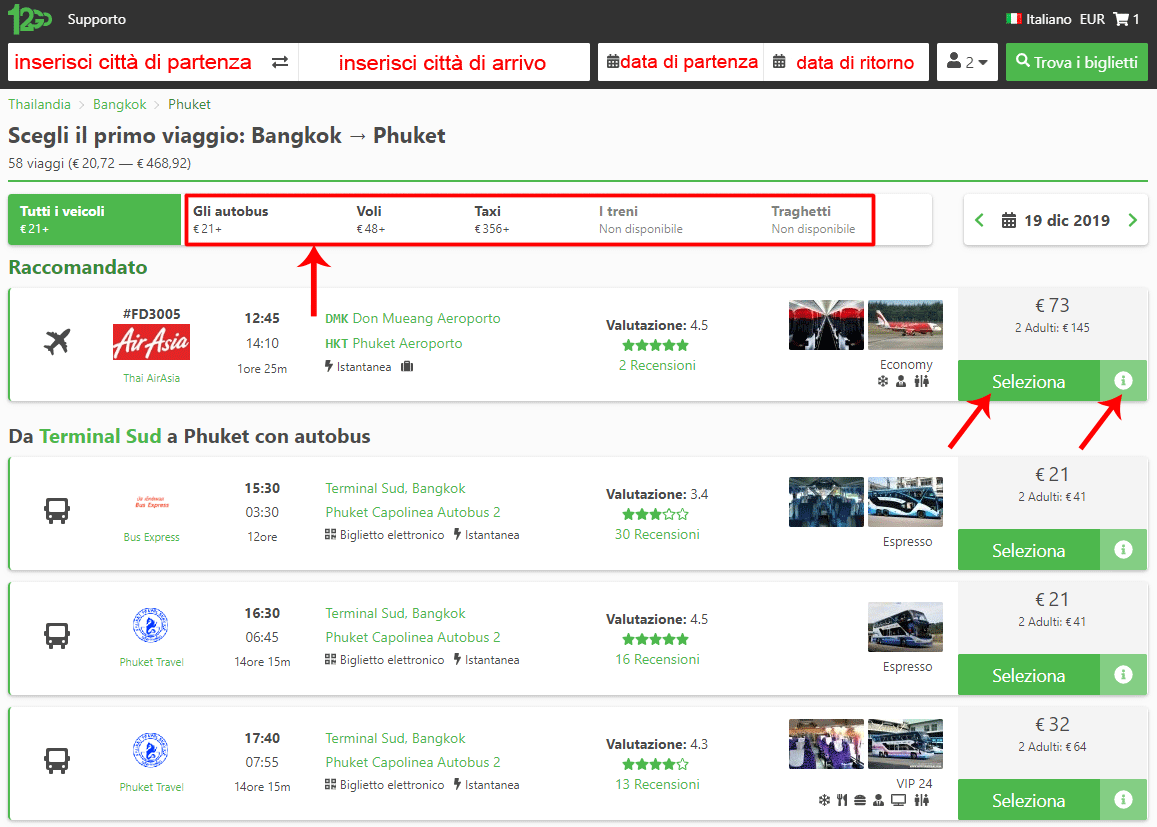Select the 16:30 Phuket Travel trip
This screenshot has height=827, width=1157.
(x=1029, y=674)
